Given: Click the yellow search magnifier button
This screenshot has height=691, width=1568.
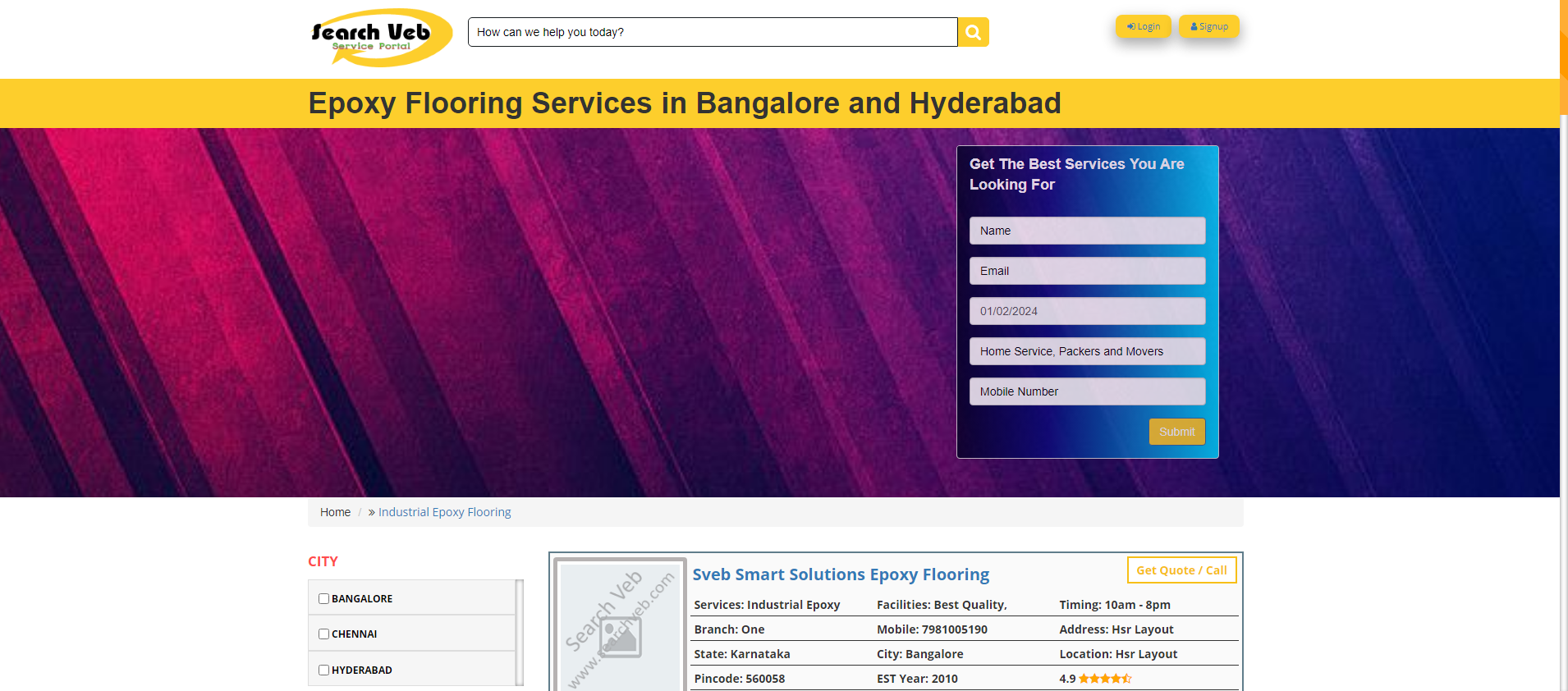Looking at the screenshot, I should pyautogui.click(x=973, y=32).
